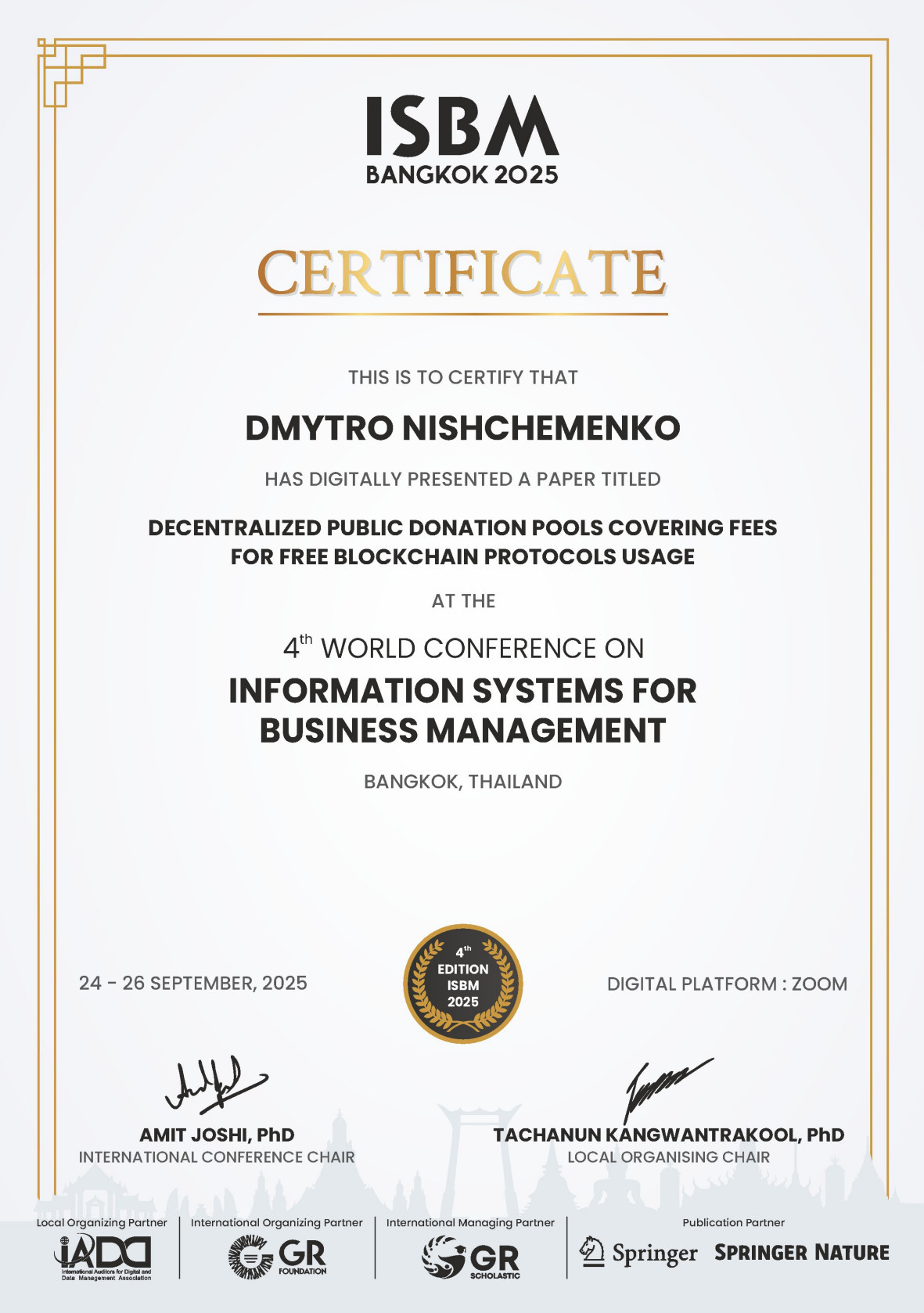The image size is (924, 1313).
Task: Click the name DMYTRO NISHCHEMENKO
Action: point(463,428)
